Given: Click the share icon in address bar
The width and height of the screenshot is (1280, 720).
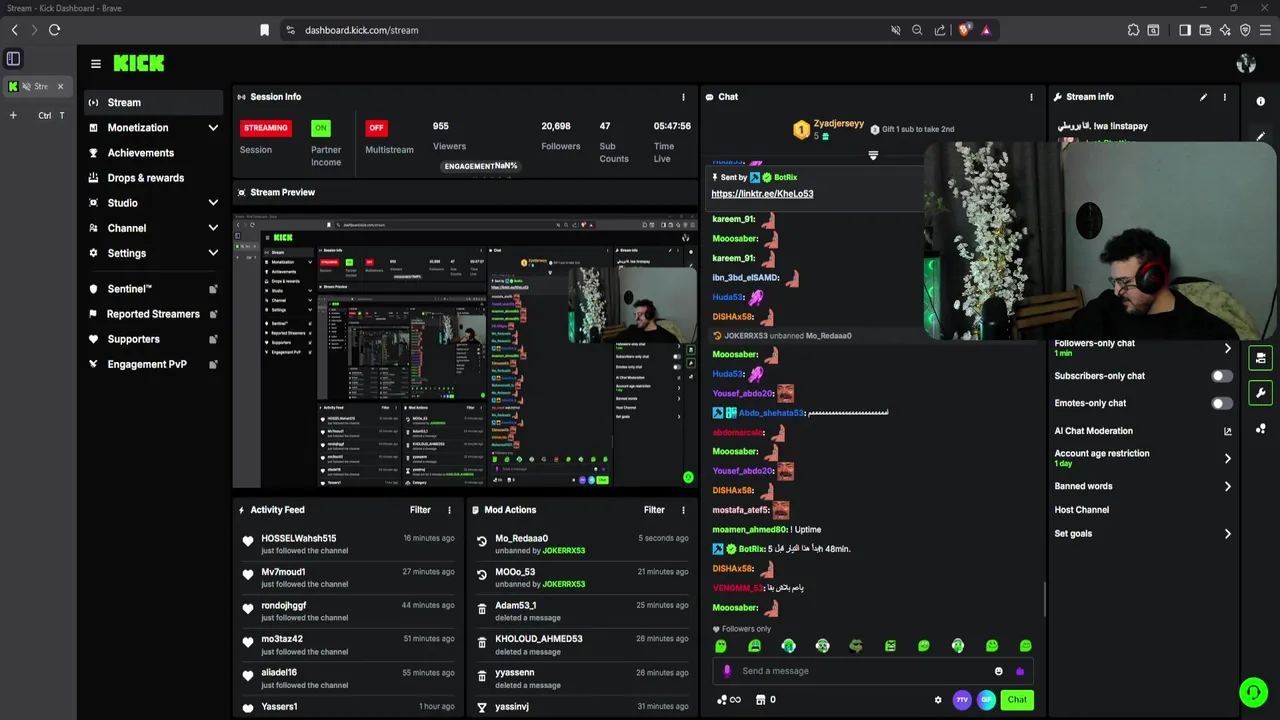Looking at the screenshot, I should pos(940,30).
